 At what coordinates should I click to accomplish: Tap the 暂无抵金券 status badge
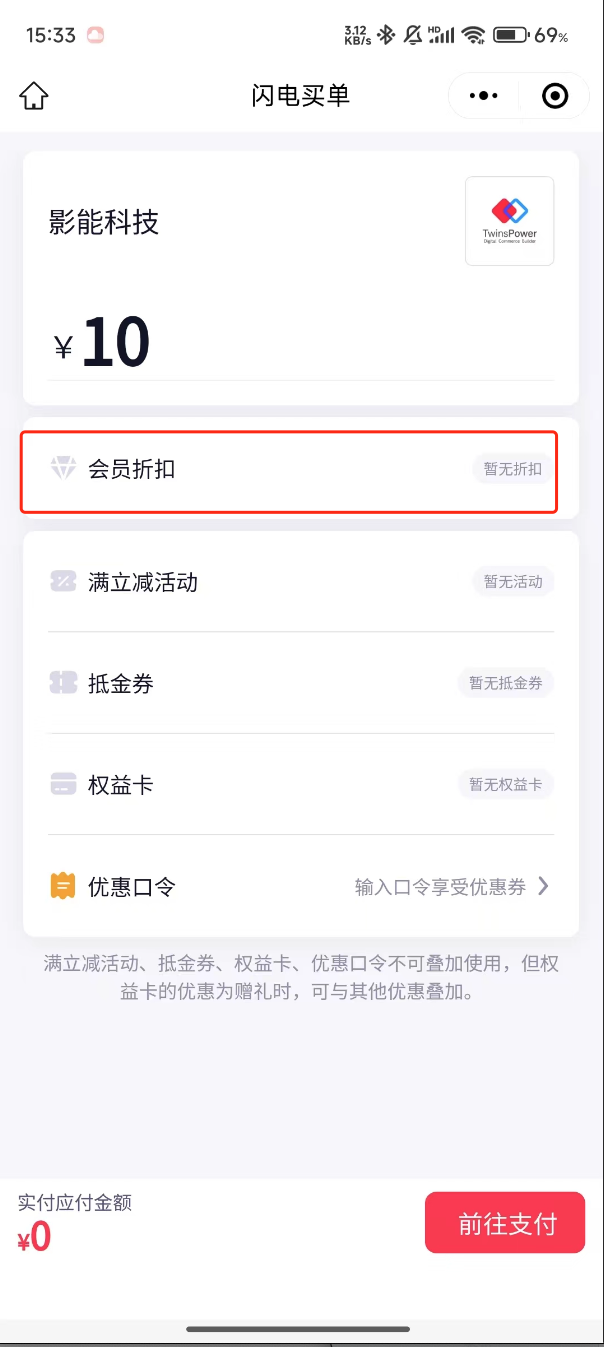point(506,684)
